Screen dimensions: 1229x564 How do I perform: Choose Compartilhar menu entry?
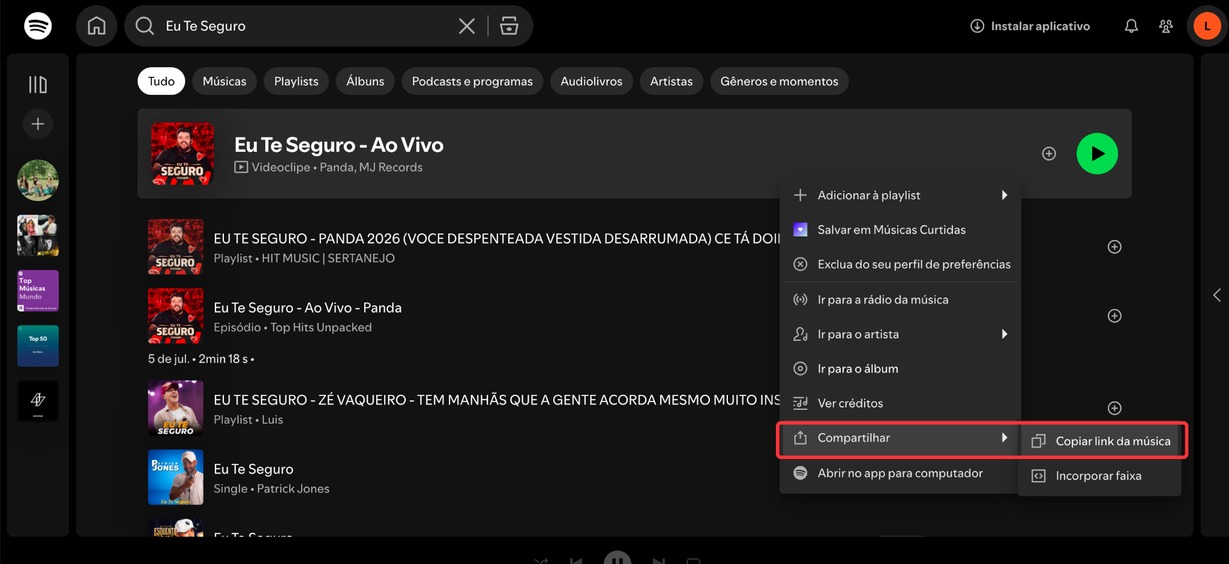[900, 438]
